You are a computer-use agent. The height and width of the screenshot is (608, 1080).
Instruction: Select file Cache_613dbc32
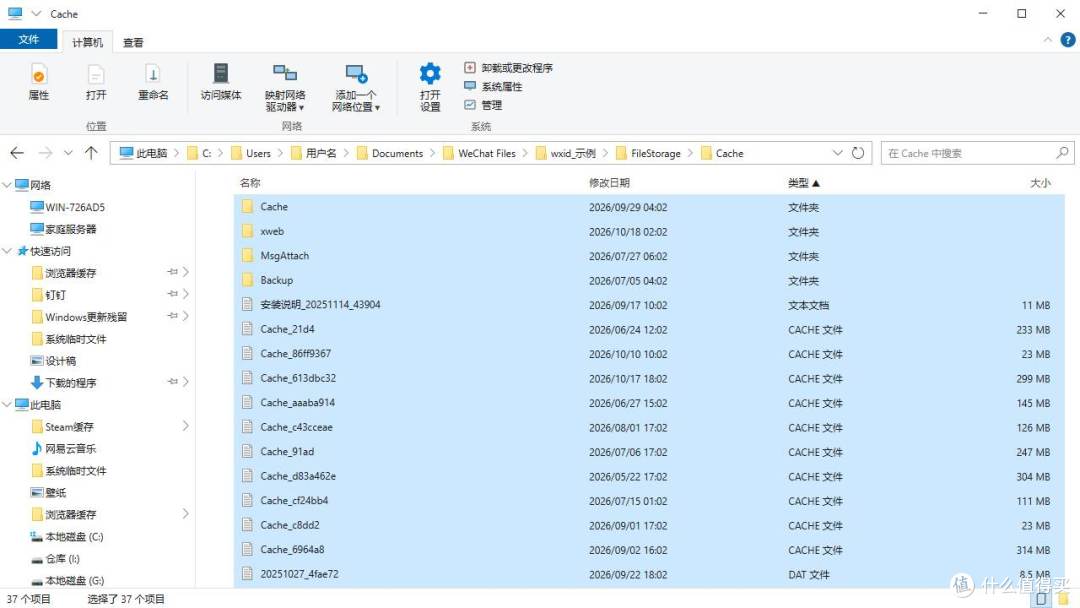[x=649, y=378]
